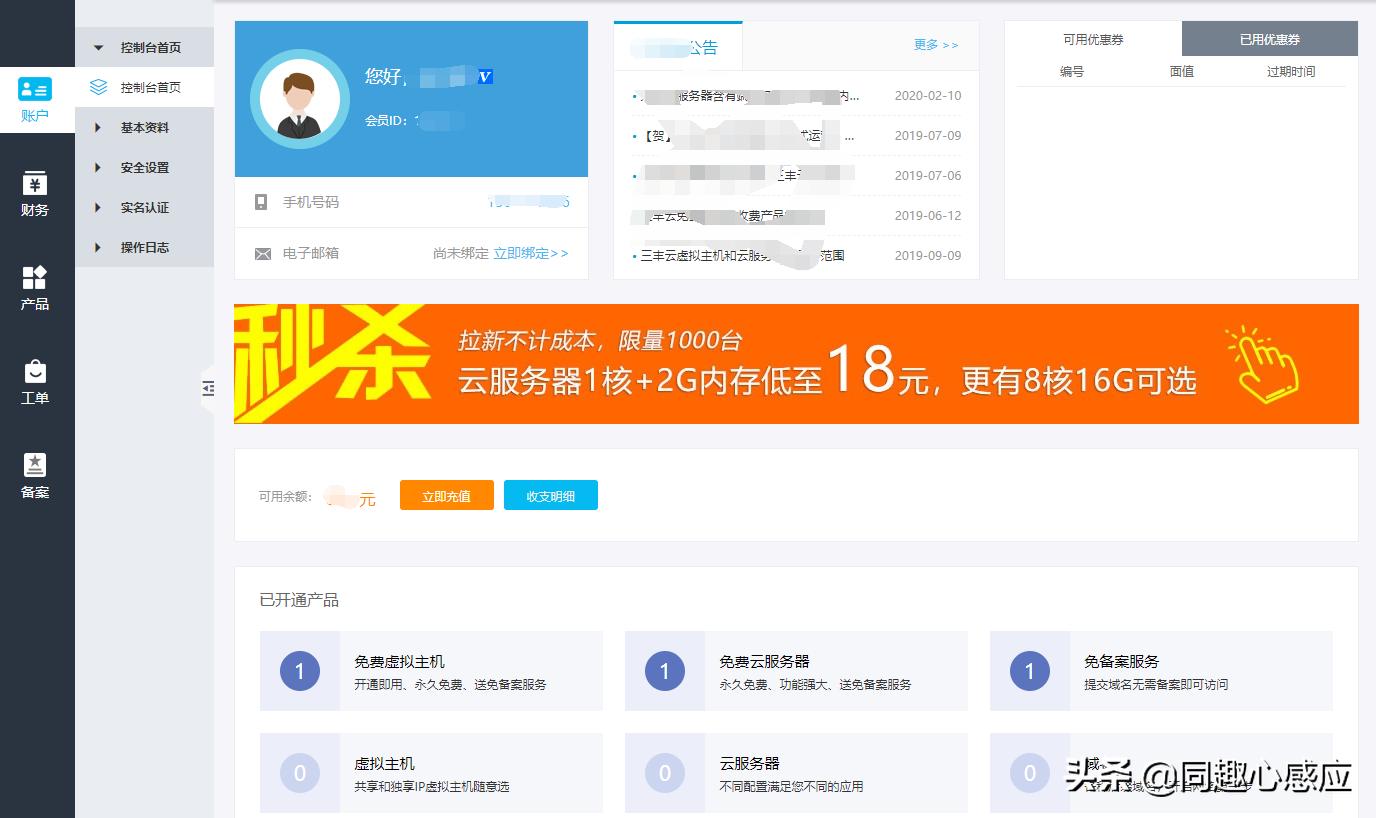Expand the 安全设置 menu section
Viewport: 1376px width, 818px height.
click(144, 167)
